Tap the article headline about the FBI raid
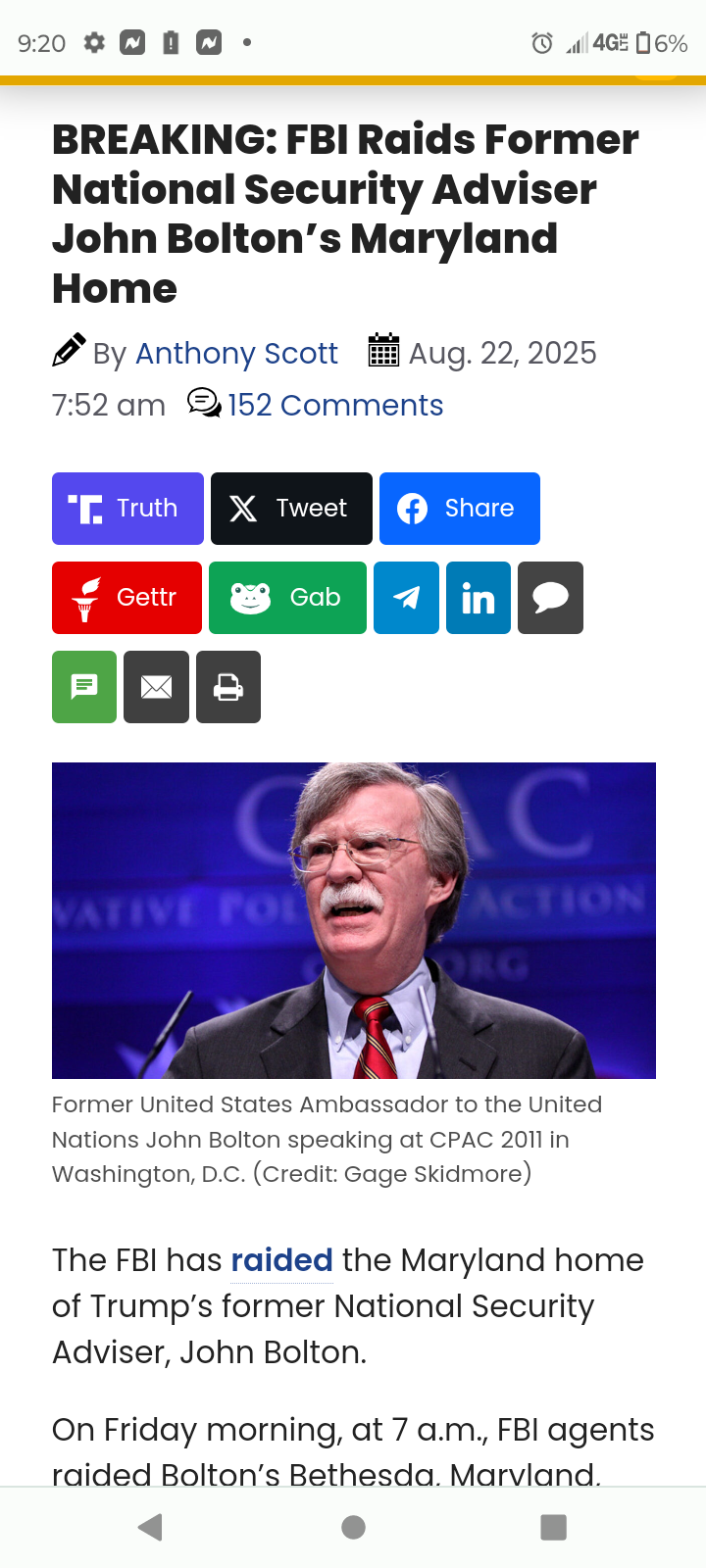This screenshot has width=706, height=1568. click(345, 214)
